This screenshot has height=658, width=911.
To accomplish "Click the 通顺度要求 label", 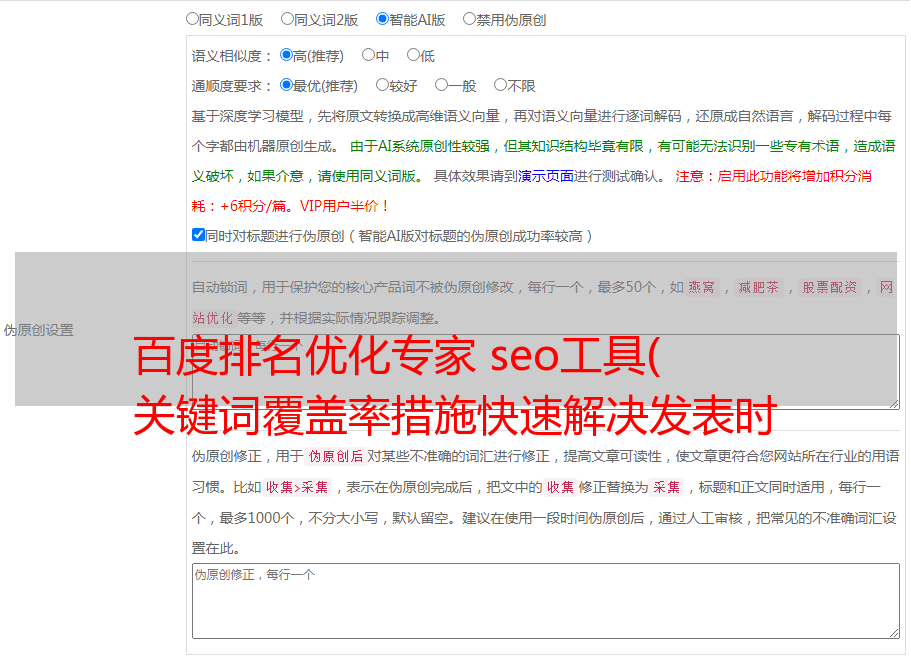I will tap(232, 86).
